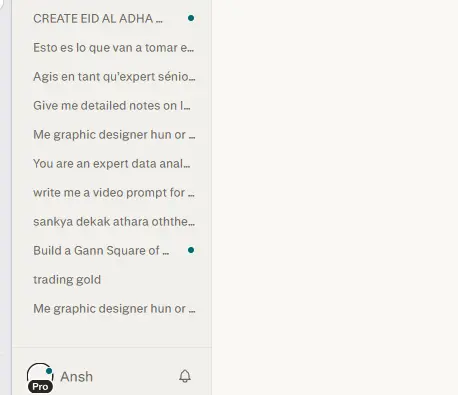The width and height of the screenshot is (458, 395).
Task: Open the Ansh Pro profile avatar
Action: click(40, 377)
